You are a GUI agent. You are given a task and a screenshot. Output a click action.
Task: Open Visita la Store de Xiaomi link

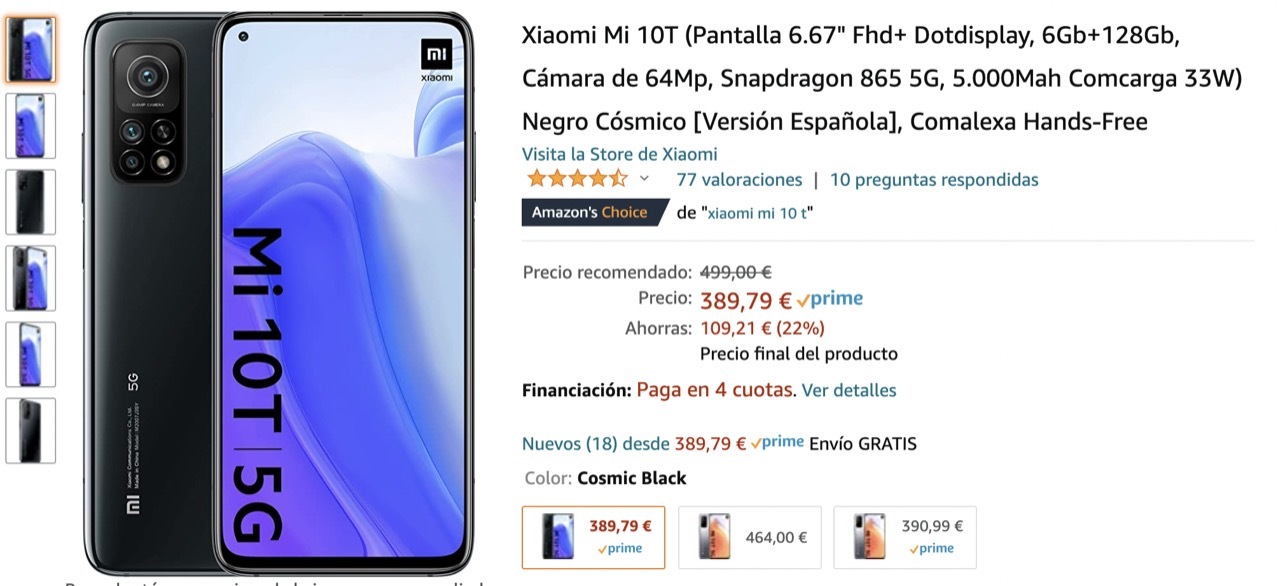tap(620, 154)
